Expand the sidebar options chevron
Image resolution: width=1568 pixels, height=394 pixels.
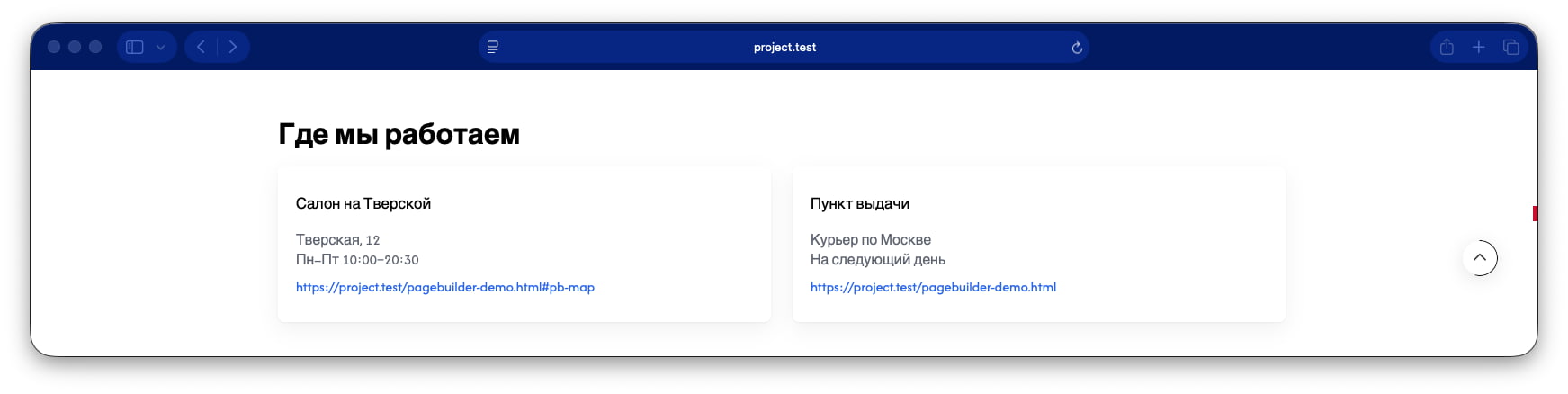160,48
